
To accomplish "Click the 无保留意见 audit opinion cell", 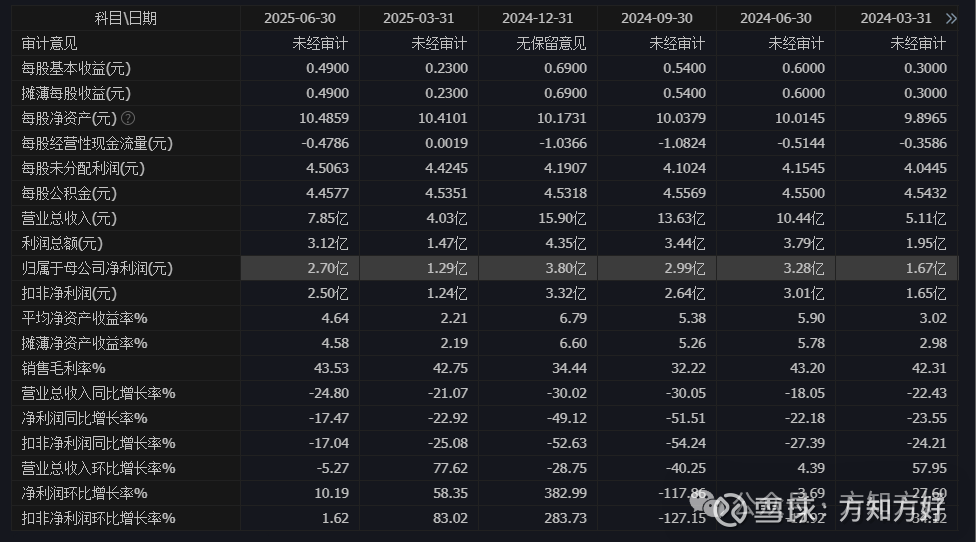I will pos(551,43).
